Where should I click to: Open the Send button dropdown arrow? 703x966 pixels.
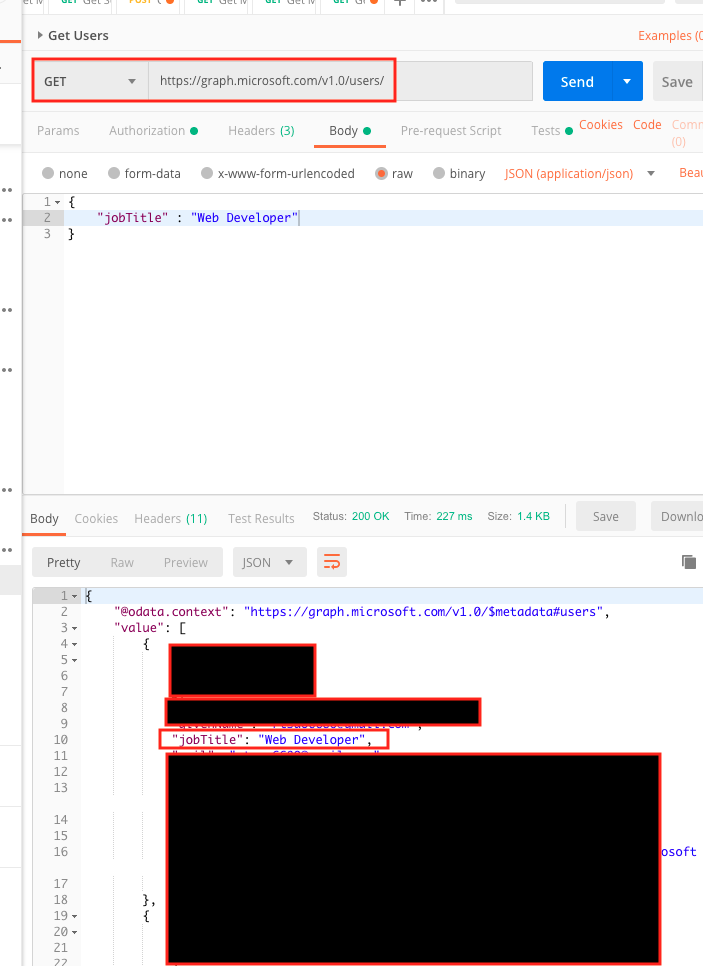point(627,81)
